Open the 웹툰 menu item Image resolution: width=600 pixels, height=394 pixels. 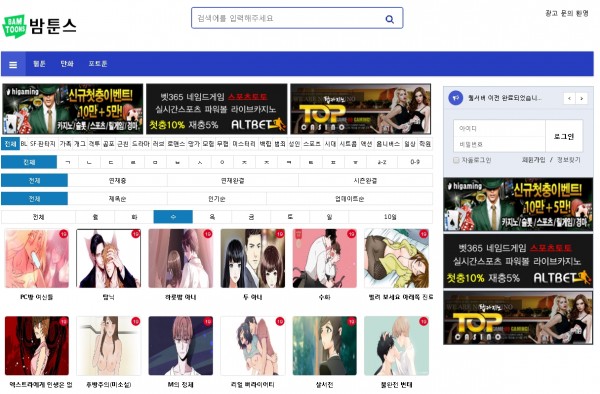(x=39, y=64)
